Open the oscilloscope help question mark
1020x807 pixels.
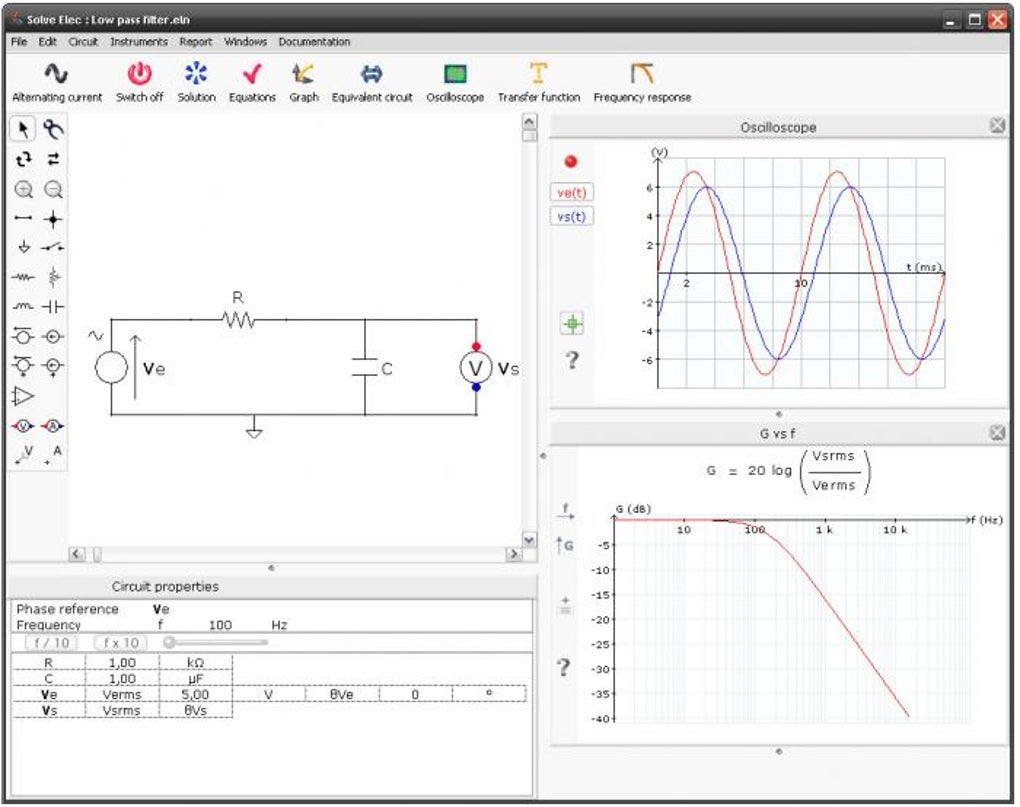(572, 360)
